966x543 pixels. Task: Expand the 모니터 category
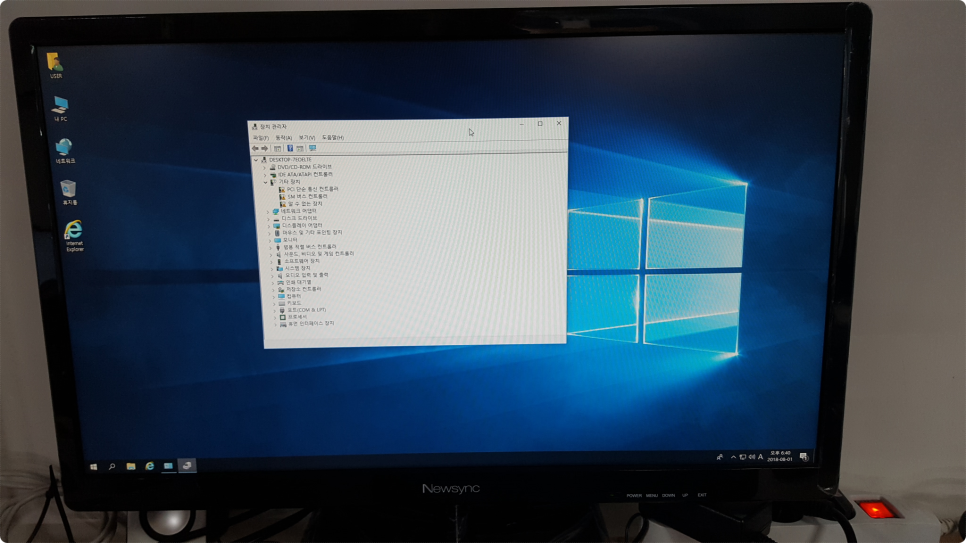pos(270,240)
